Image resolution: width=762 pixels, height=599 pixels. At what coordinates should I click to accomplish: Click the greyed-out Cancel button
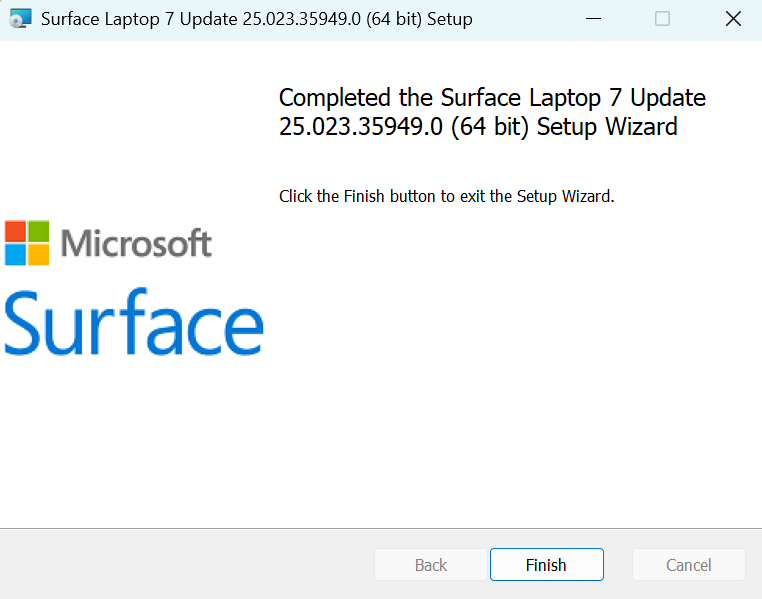click(x=689, y=565)
